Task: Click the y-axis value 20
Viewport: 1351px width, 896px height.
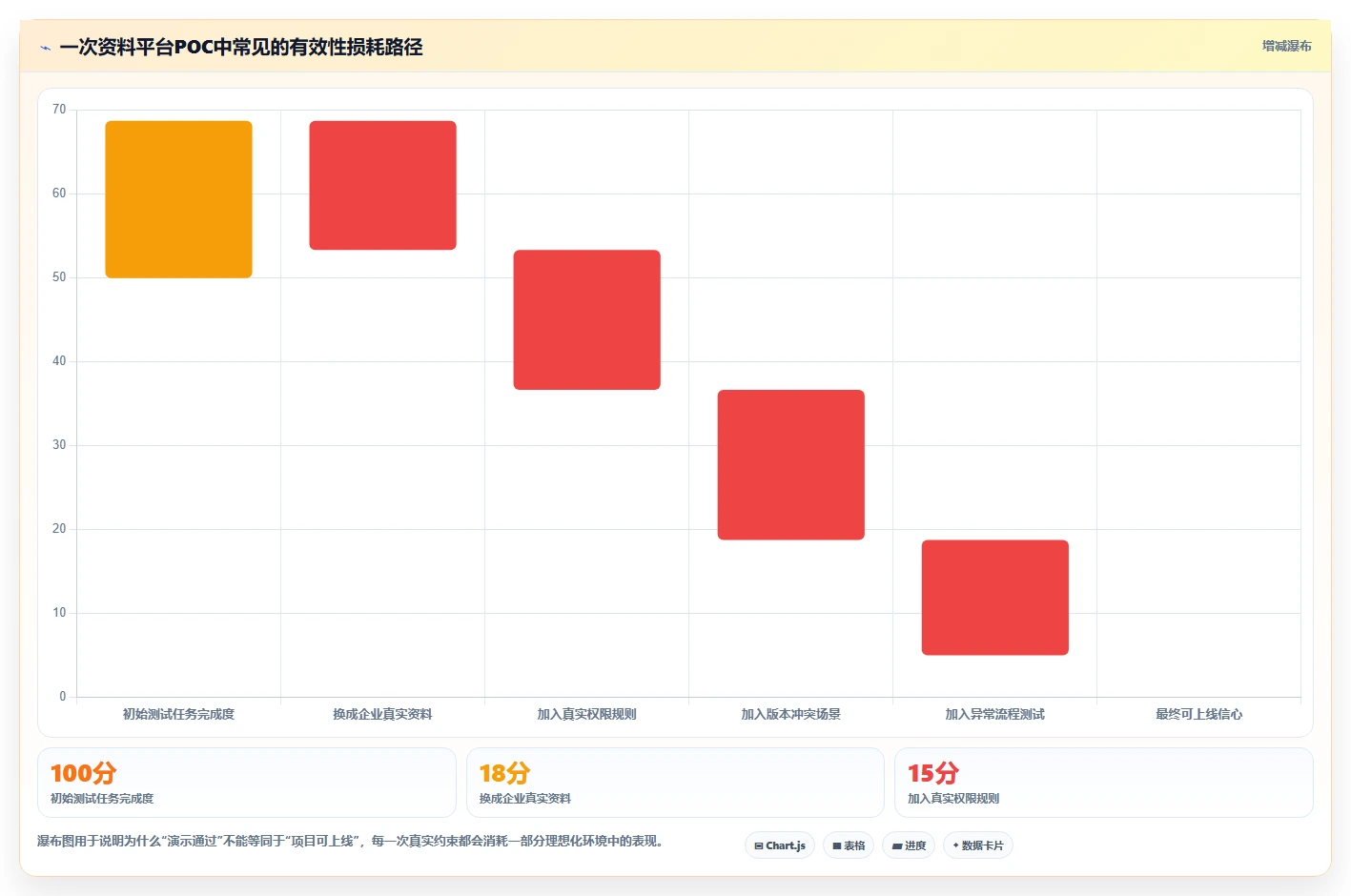Action: 59,529
